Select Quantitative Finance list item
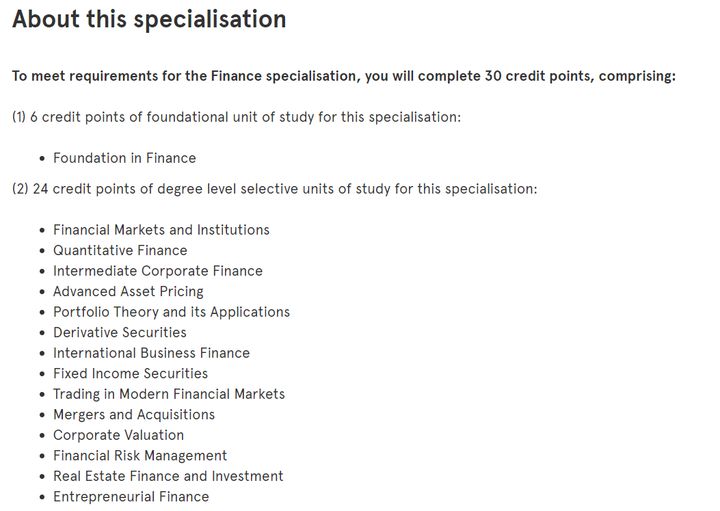Image resolution: width=720 pixels, height=511 pixels. 120,250
